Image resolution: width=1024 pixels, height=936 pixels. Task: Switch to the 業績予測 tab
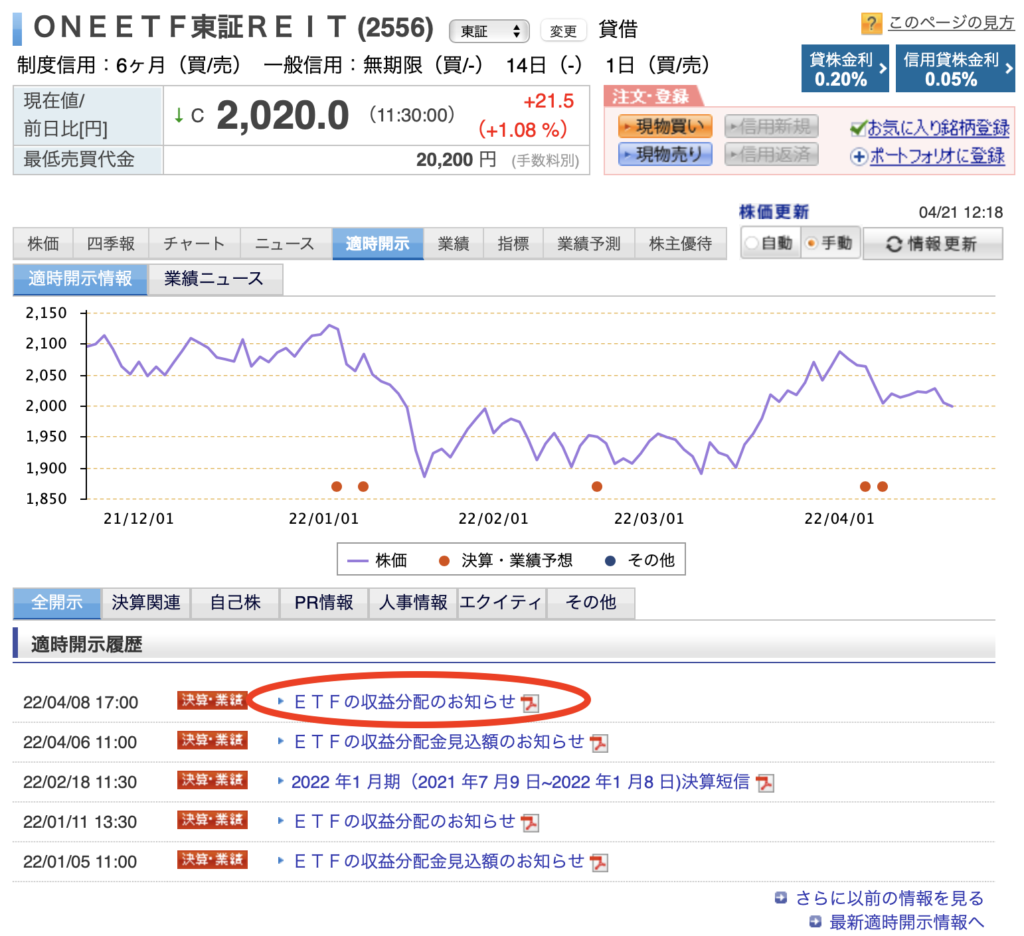[588, 244]
